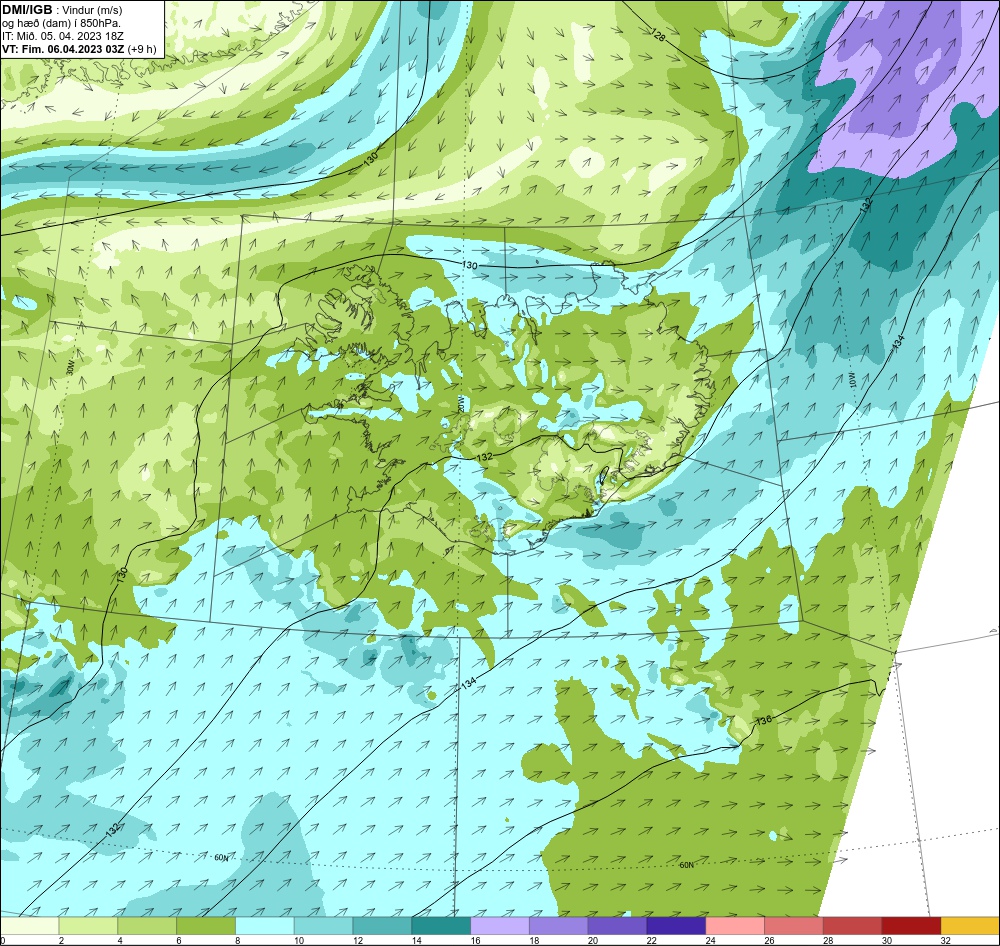The width and height of the screenshot is (1000, 946).
Task: Click the 18–20 m/s medium purple swatch
Action: click(559, 926)
